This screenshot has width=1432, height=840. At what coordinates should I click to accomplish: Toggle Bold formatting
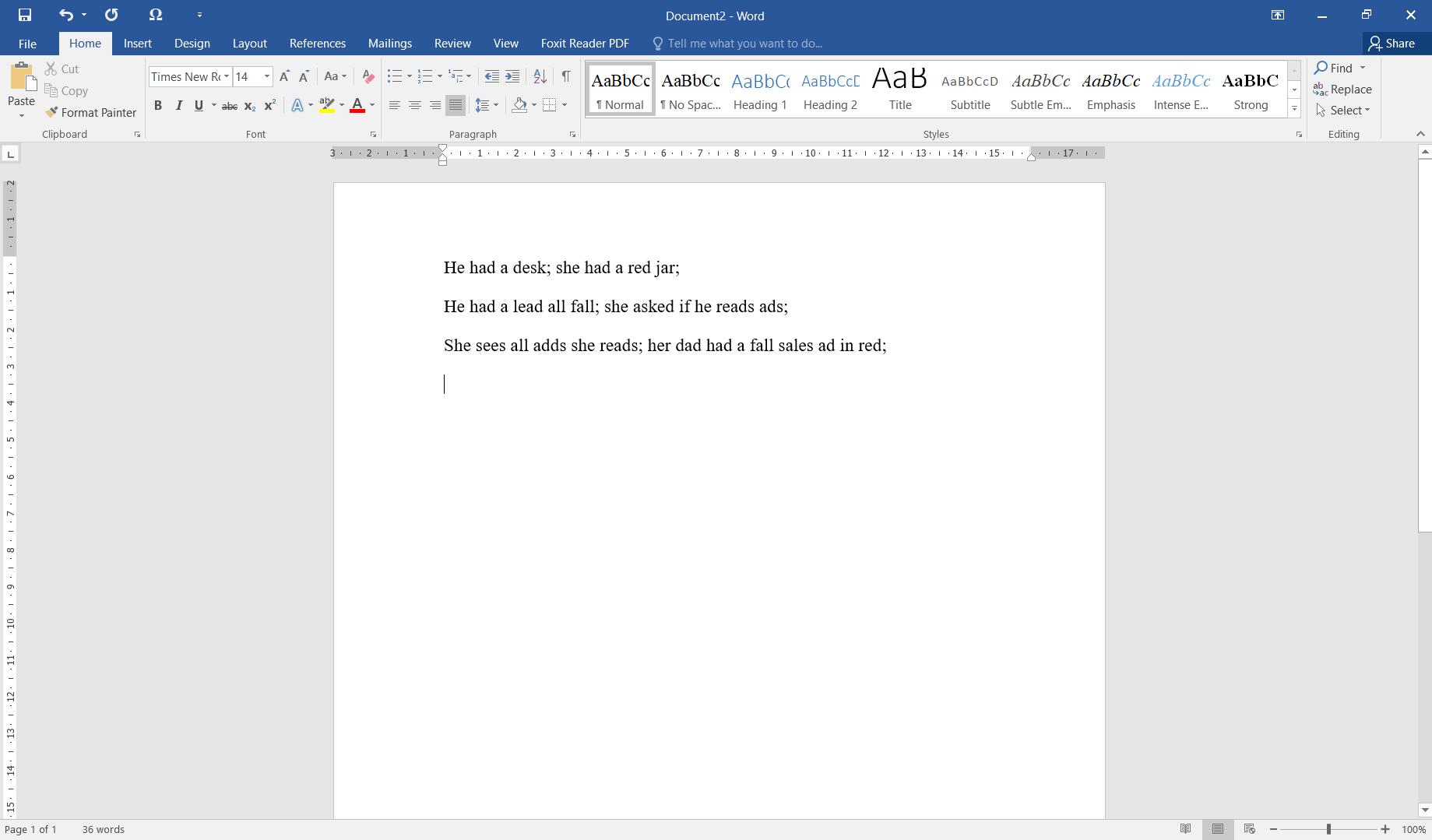[x=158, y=105]
